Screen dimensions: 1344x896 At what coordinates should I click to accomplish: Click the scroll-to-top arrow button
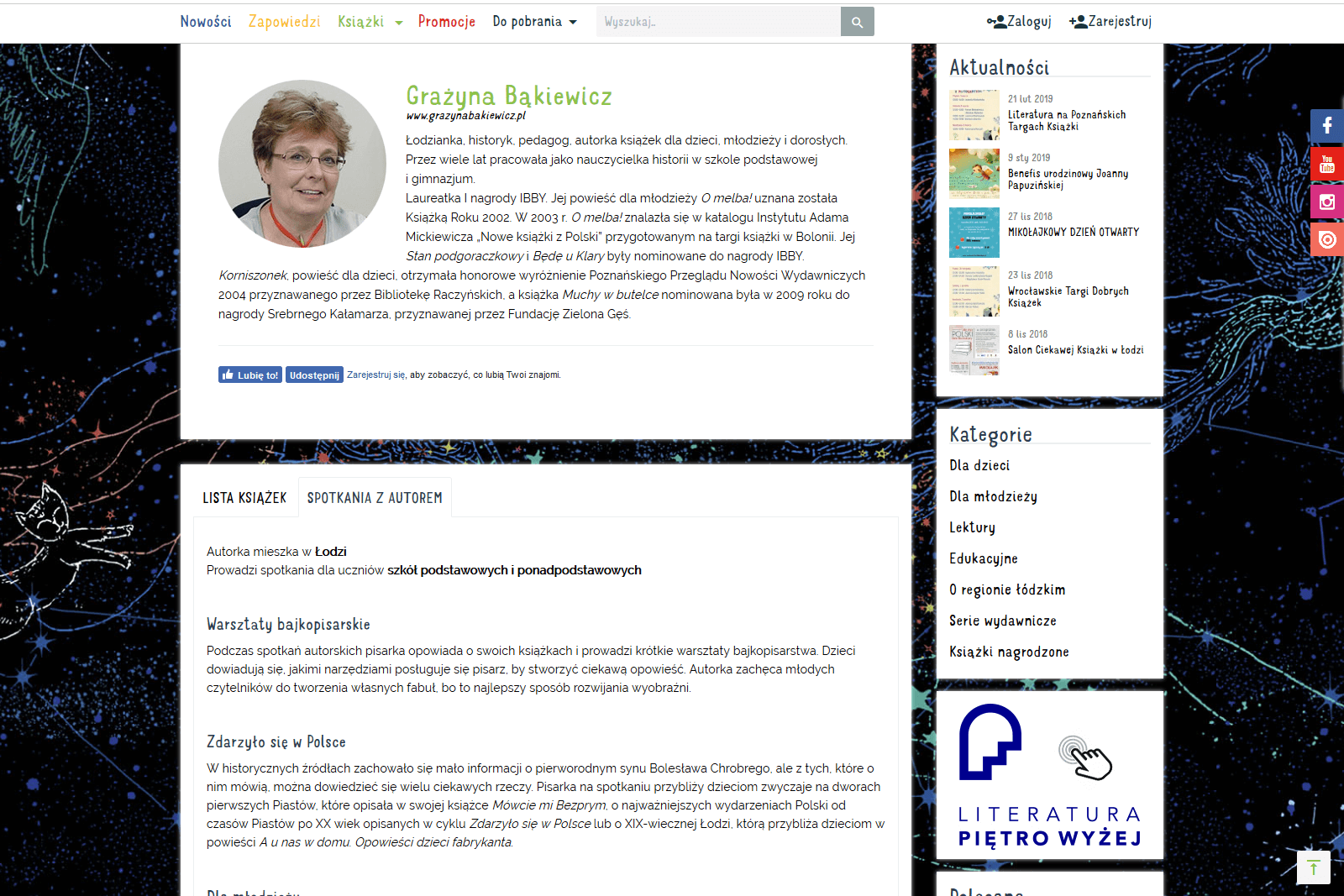pyautogui.click(x=1313, y=867)
